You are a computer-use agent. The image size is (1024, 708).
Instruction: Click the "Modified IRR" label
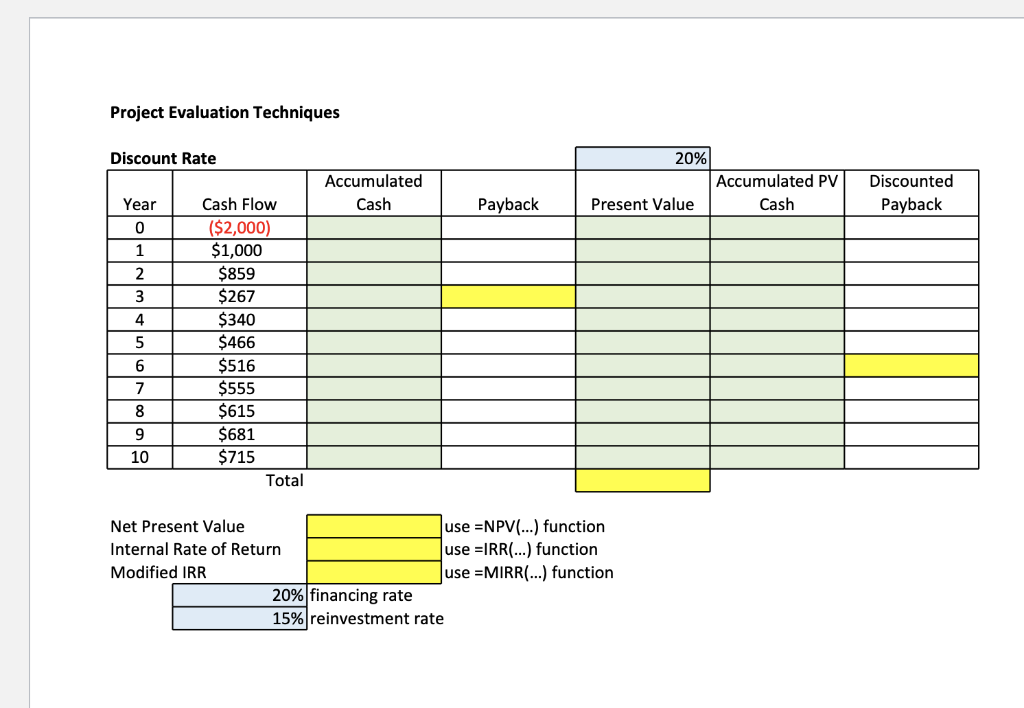click(x=159, y=573)
